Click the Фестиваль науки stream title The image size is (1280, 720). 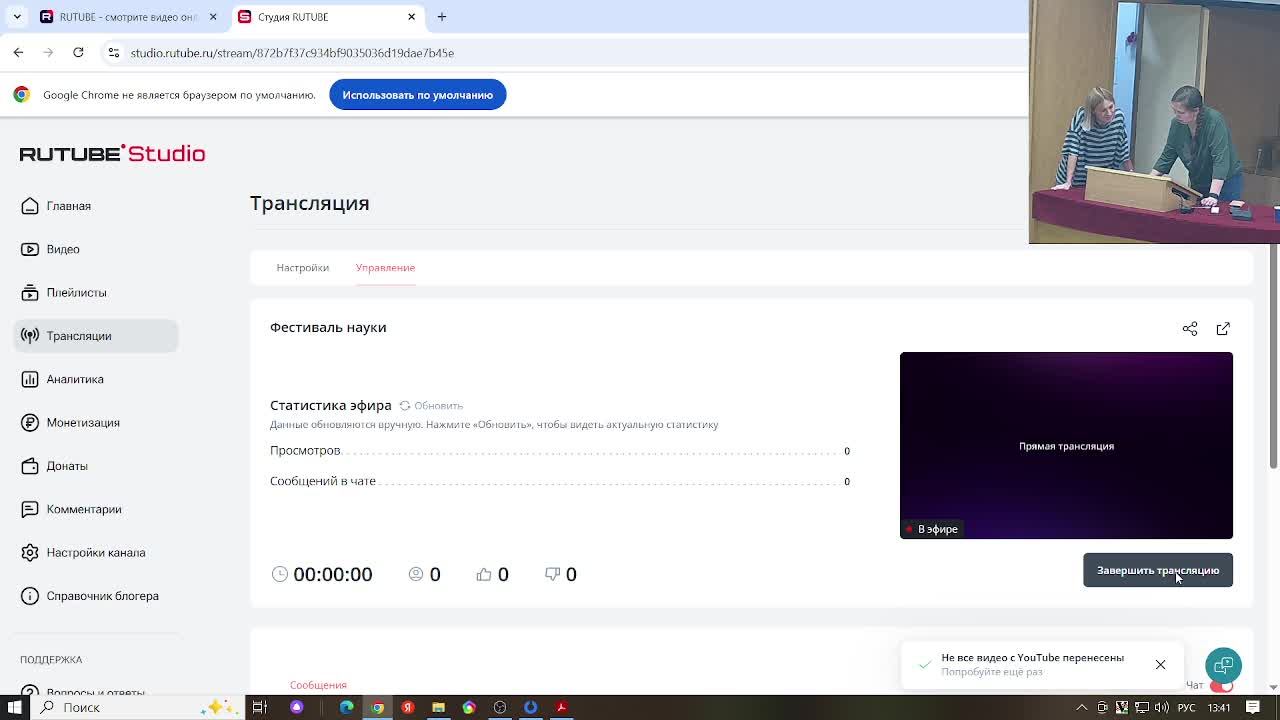point(328,327)
